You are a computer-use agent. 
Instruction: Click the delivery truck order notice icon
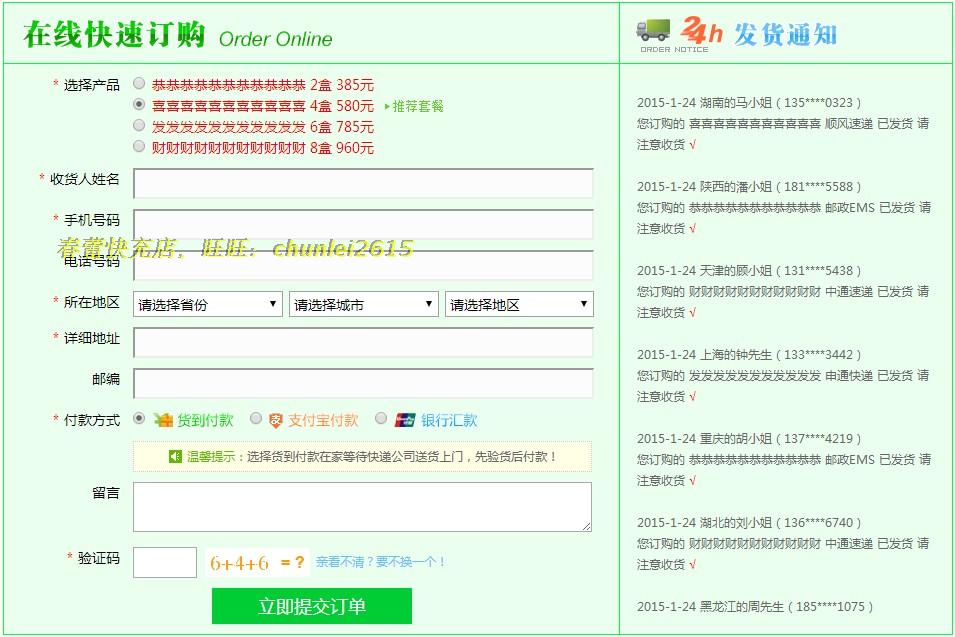point(654,30)
